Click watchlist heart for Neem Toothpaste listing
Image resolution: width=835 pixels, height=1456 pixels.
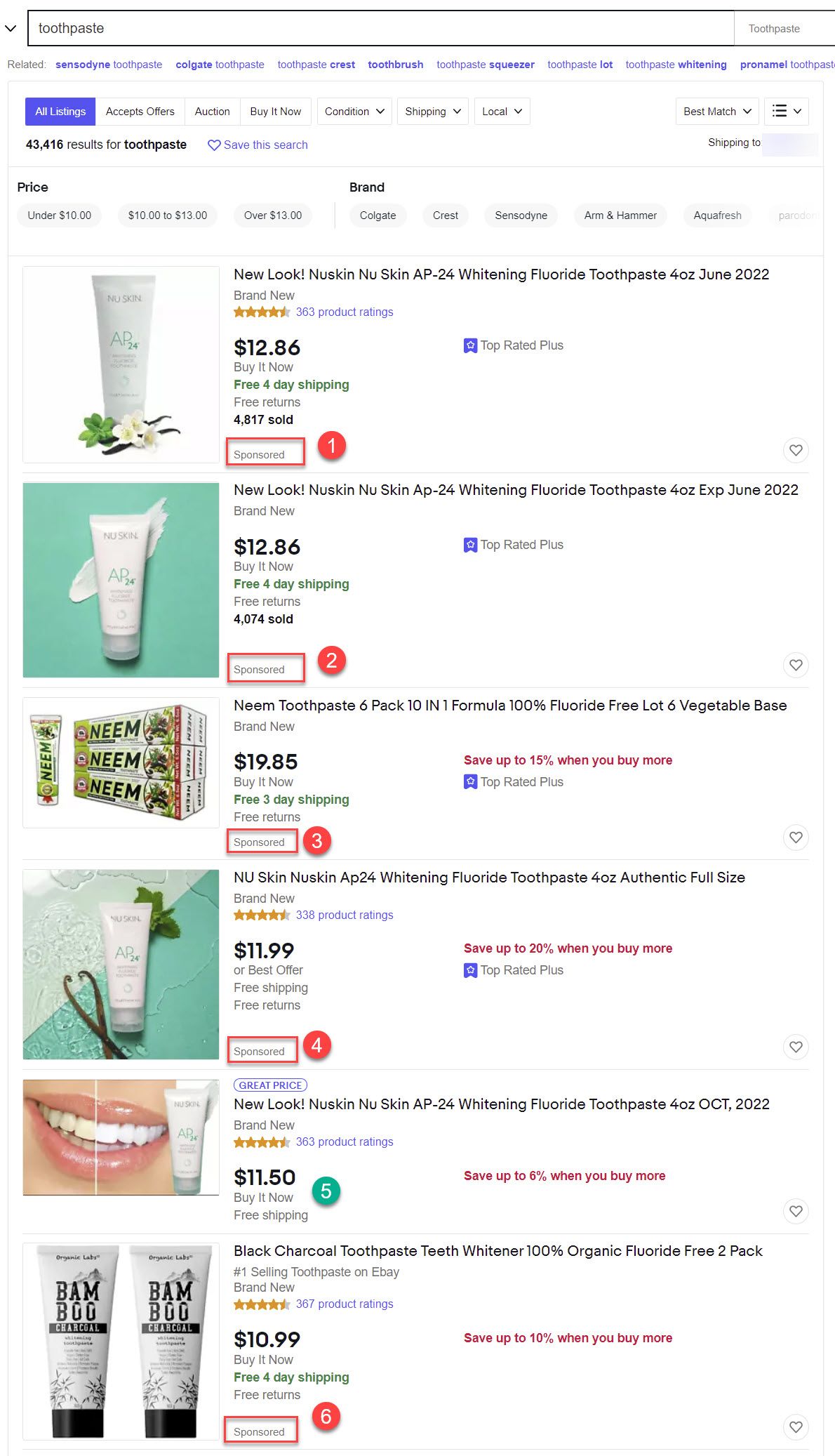pyautogui.click(x=796, y=837)
